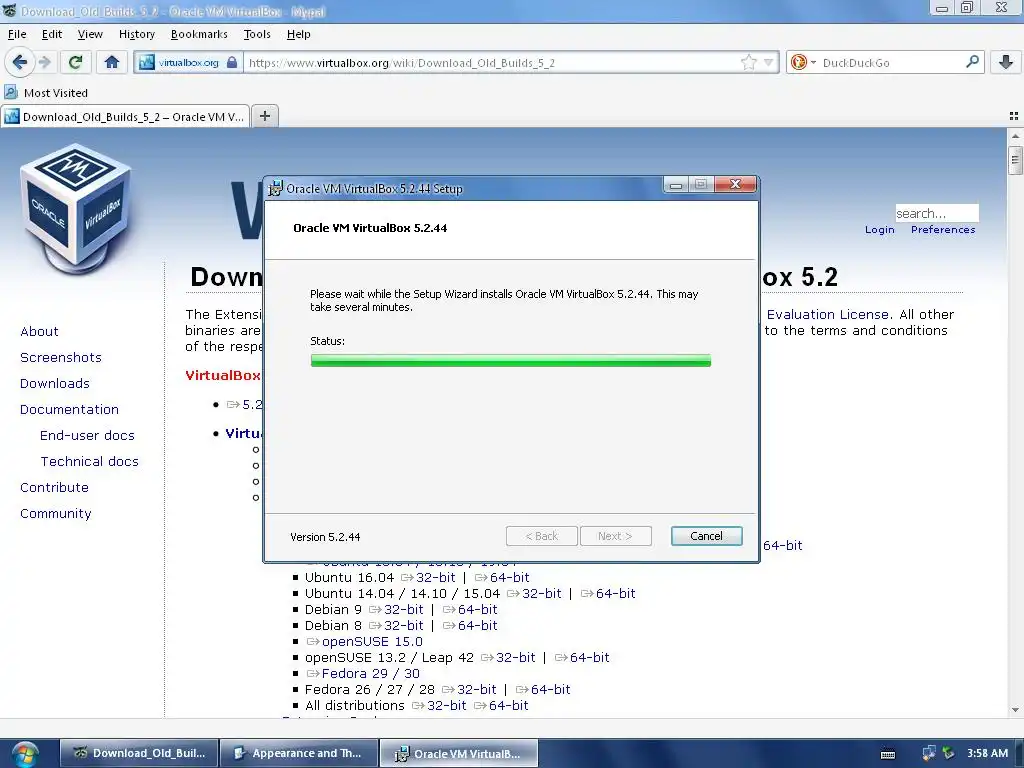
Task: Click the browser Back arrow button
Action: pos(20,63)
